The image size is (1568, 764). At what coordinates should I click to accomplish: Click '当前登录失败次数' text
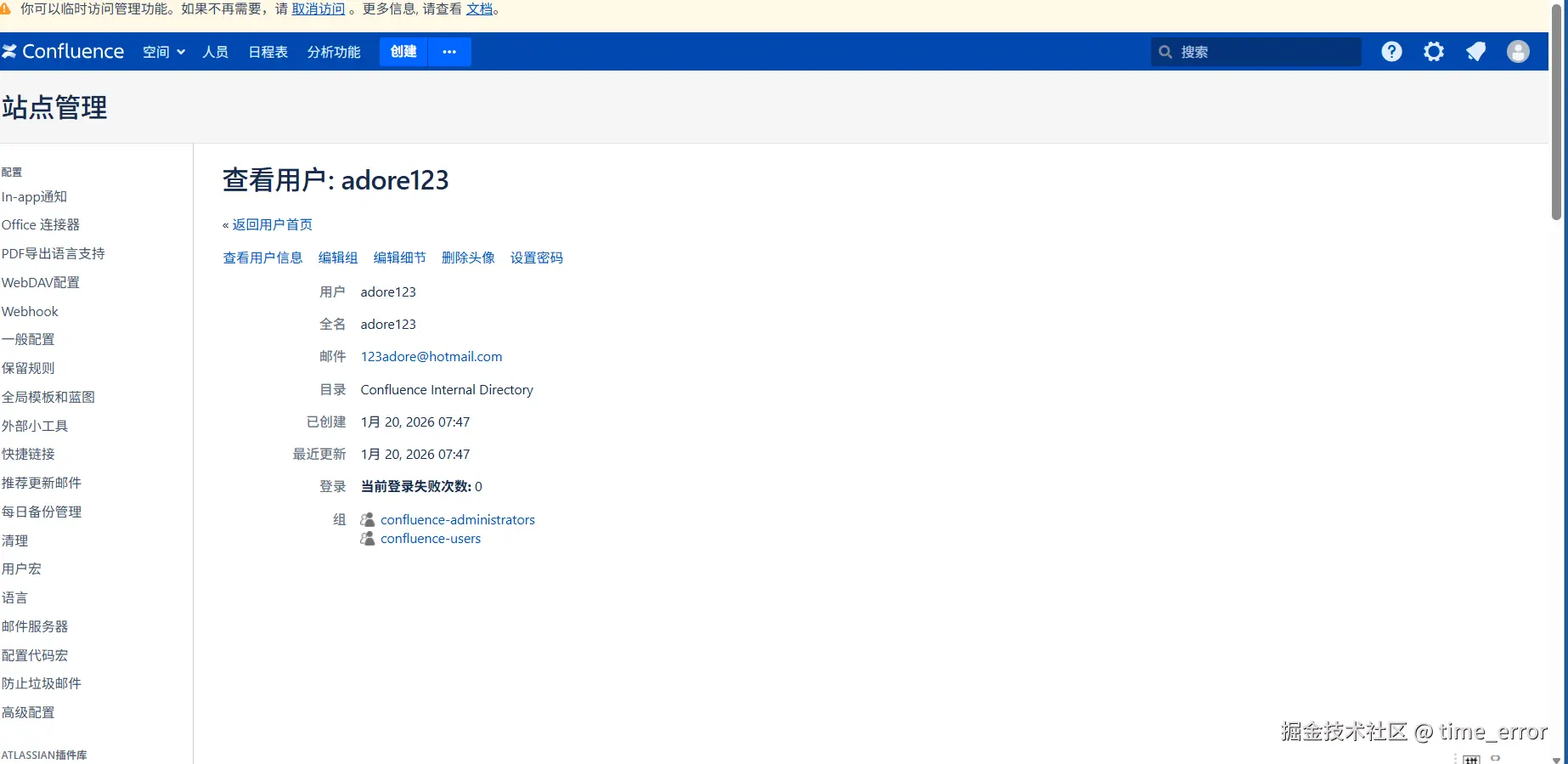coord(416,486)
